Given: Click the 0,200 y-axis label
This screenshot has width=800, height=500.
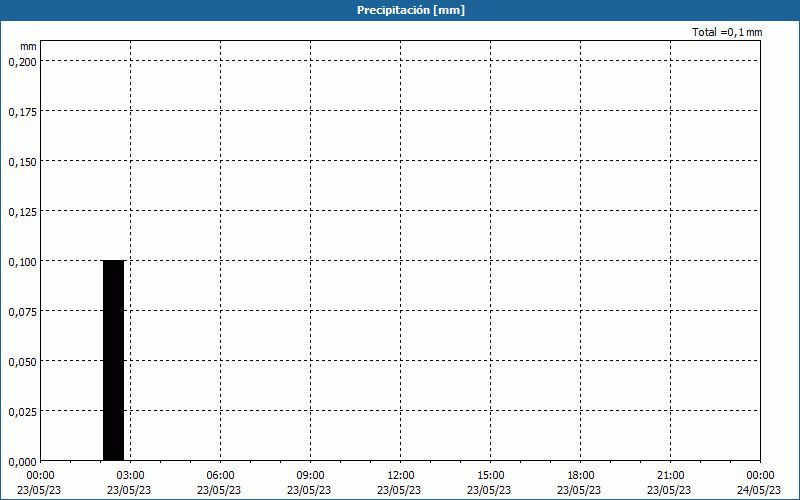Looking at the screenshot, I should [x=22, y=61].
